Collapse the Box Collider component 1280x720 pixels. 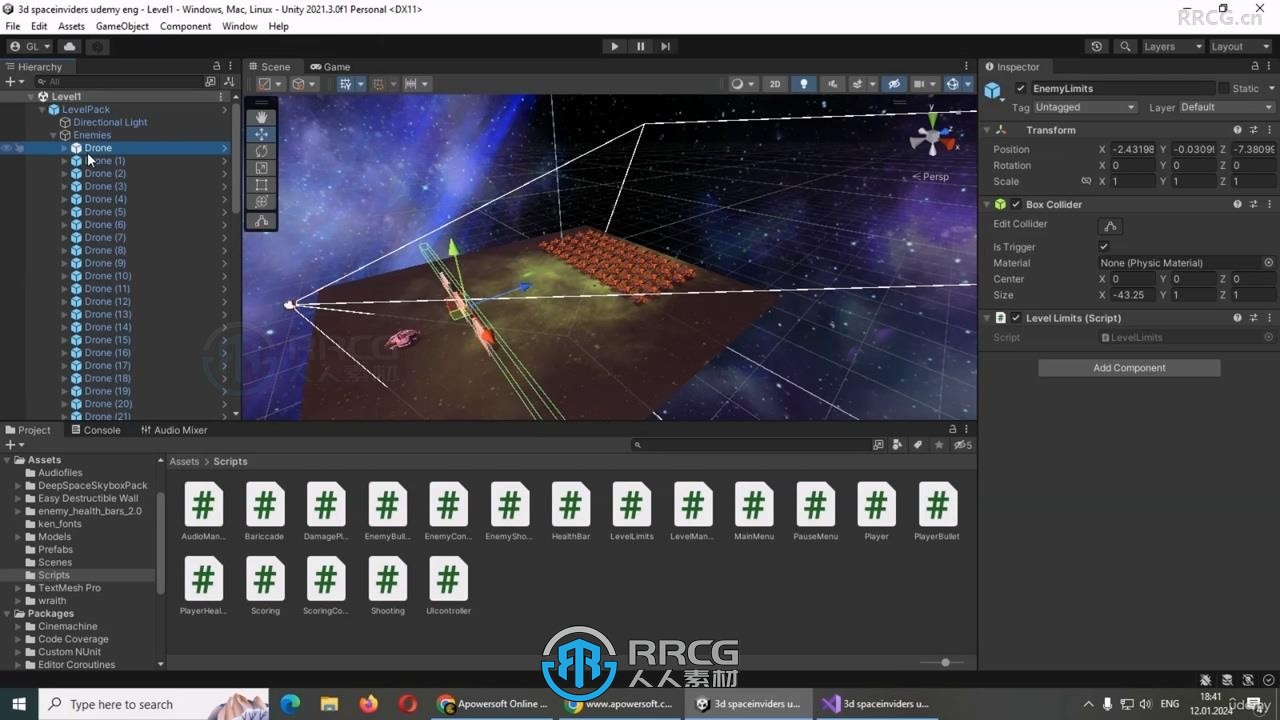(986, 204)
